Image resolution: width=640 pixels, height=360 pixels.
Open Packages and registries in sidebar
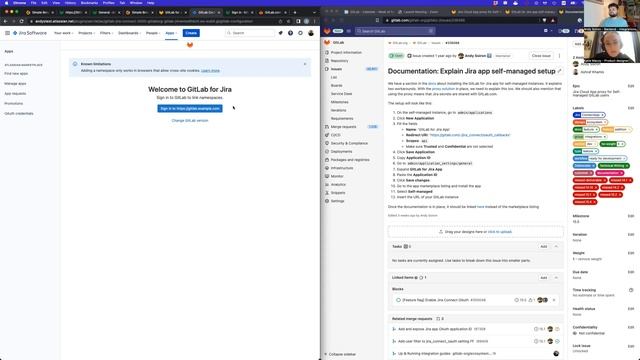pos(350,160)
